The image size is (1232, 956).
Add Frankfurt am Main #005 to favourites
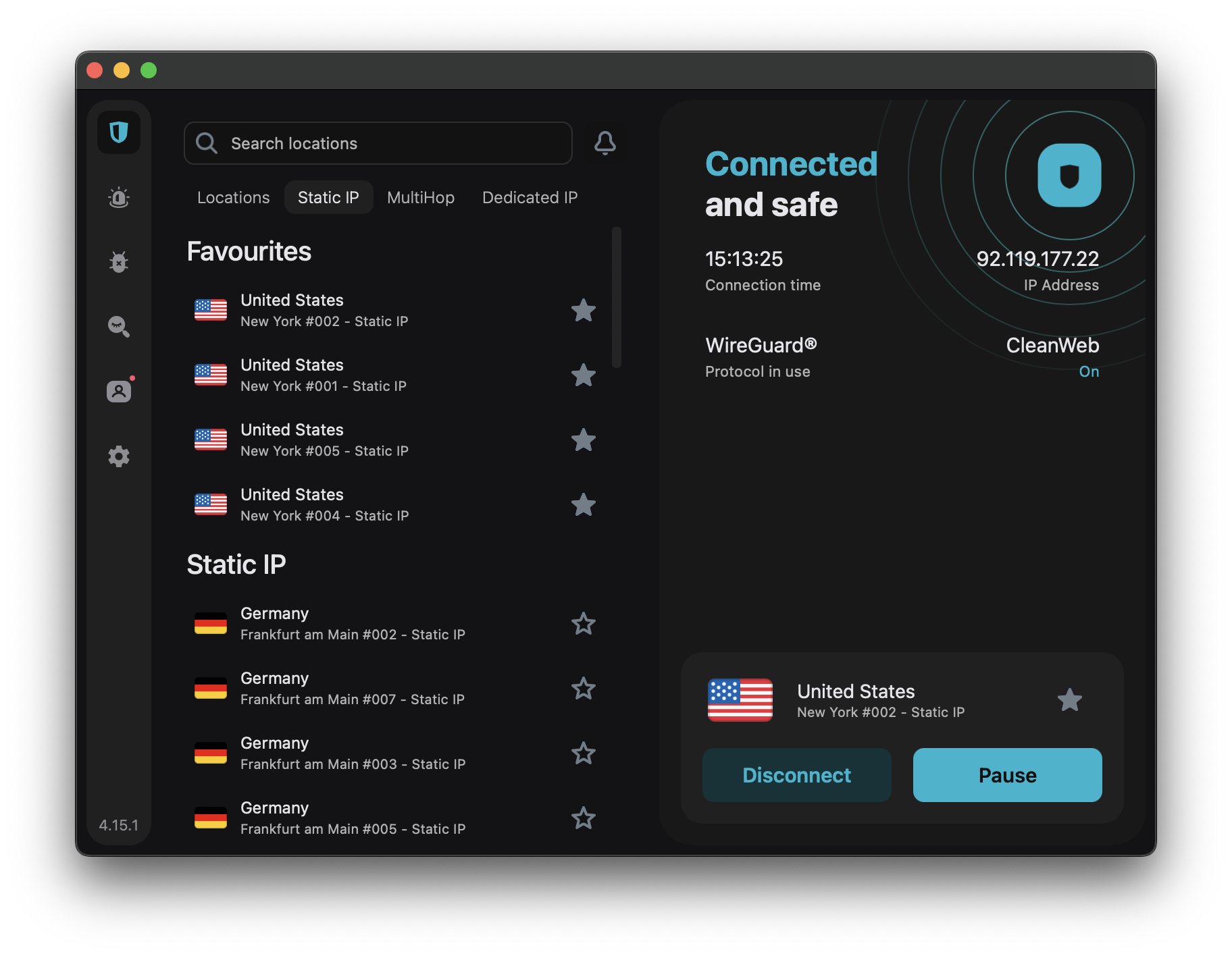[x=584, y=818]
